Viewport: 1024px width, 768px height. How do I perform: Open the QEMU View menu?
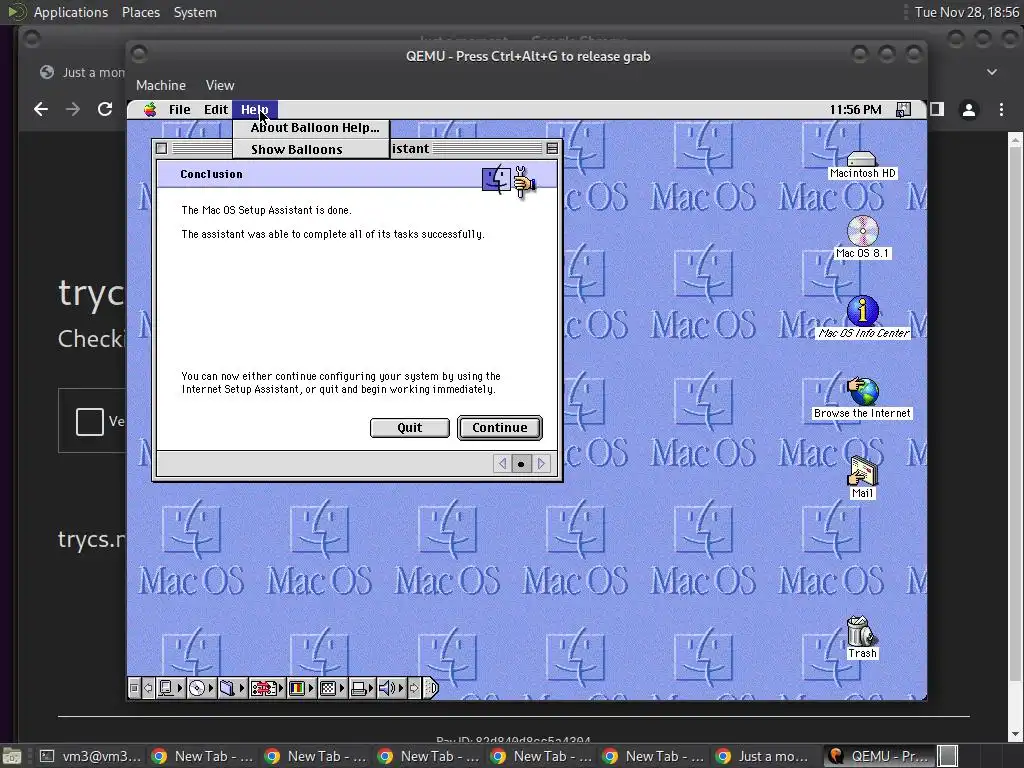[220, 86]
